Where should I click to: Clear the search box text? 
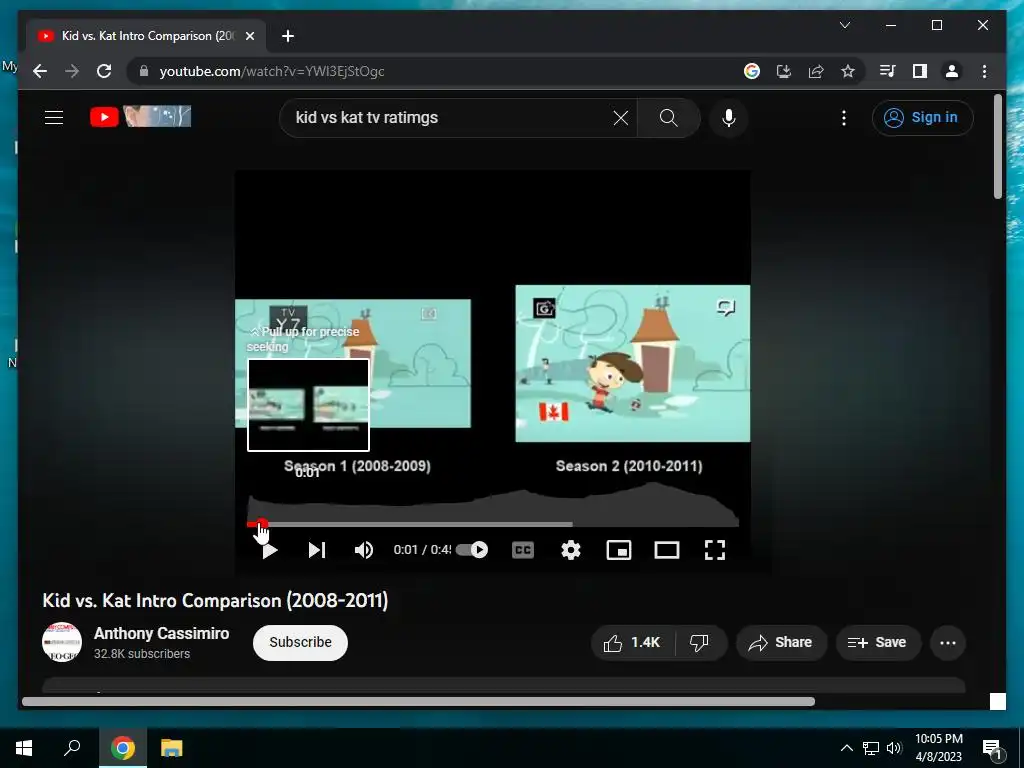[620, 118]
